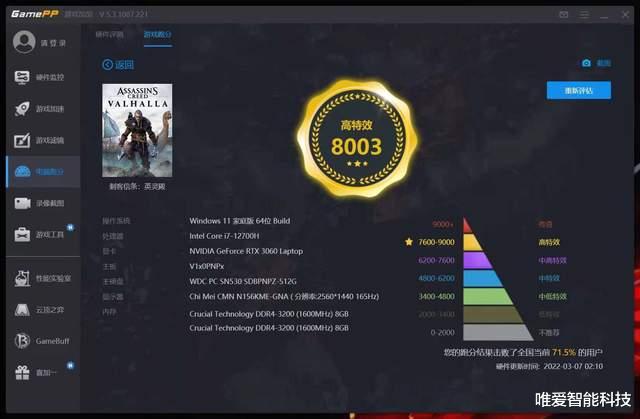Click the red top tier of pyramid
The width and height of the screenshot is (640, 419).
[467, 226]
